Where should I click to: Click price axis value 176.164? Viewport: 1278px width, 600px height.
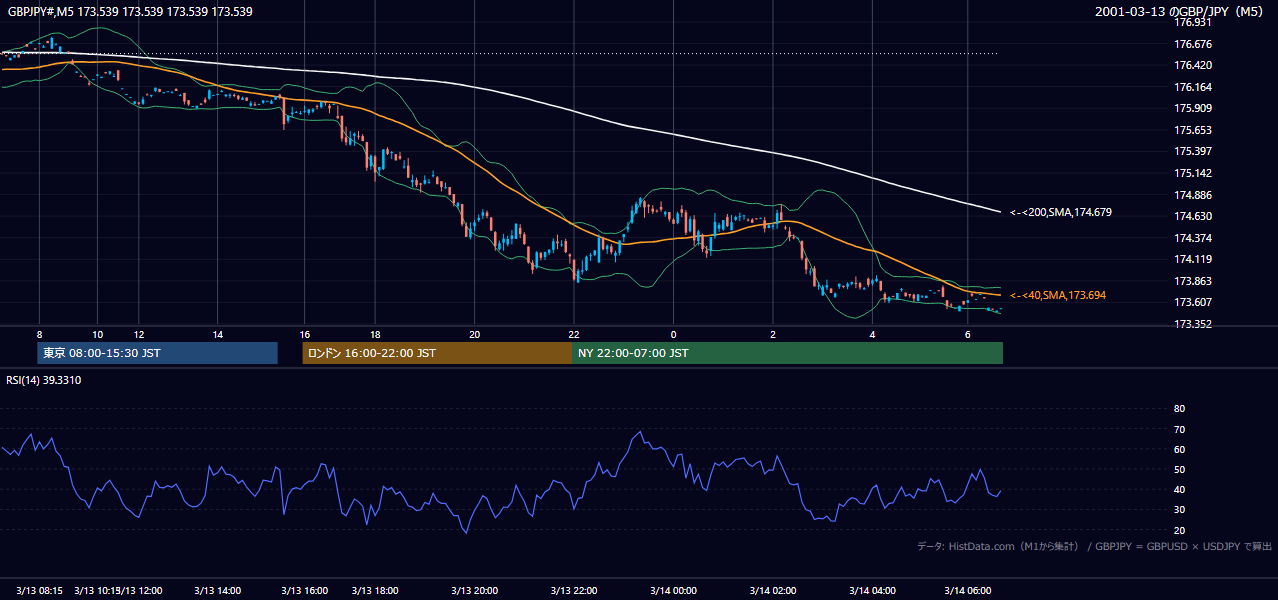pos(1193,87)
